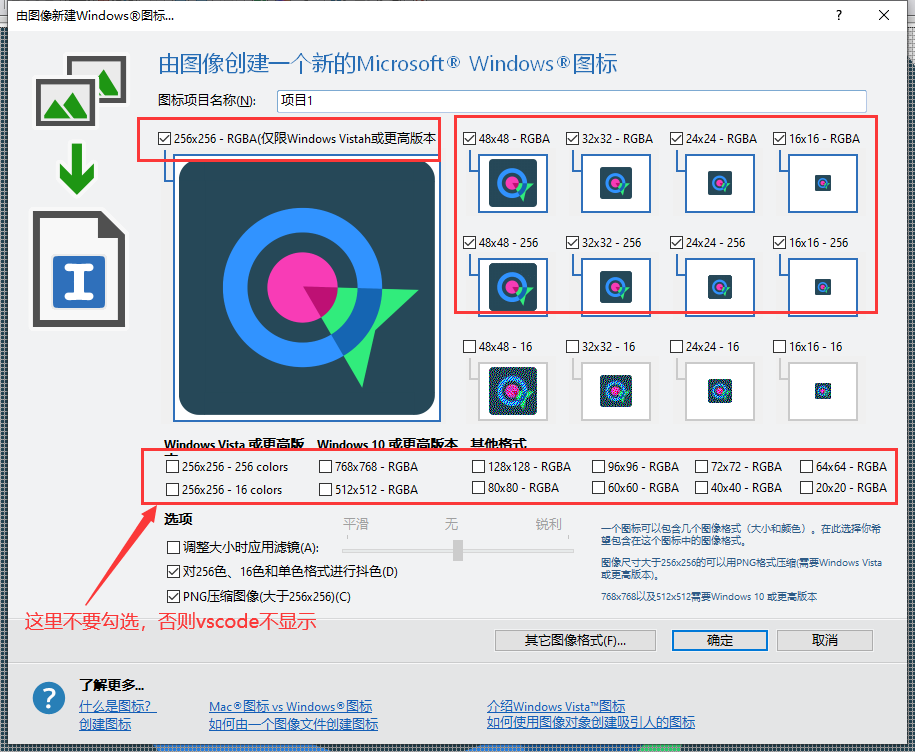Check 64x64 - RGBA option
Image resolution: width=915 pixels, height=752 pixels.
coord(806,467)
